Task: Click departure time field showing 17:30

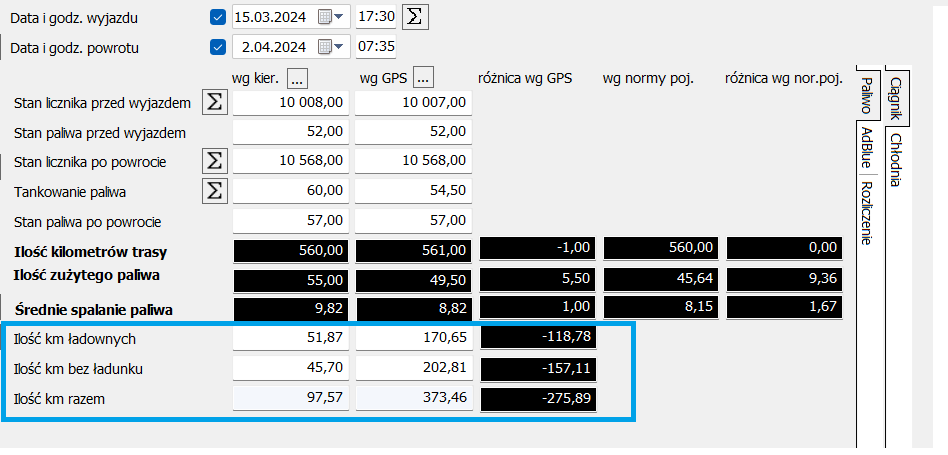Action: pos(375,17)
